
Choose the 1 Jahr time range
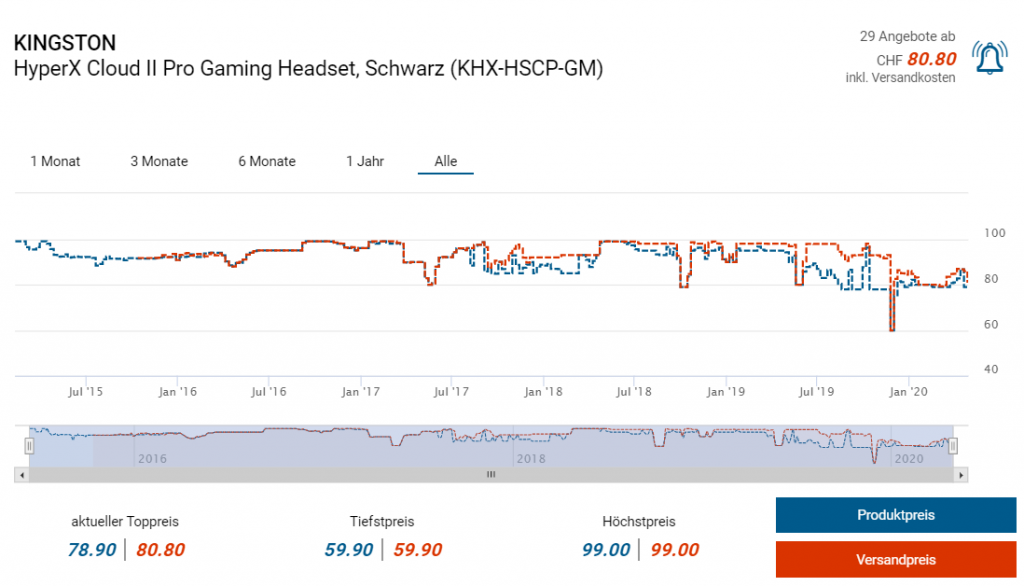(x=365, y=161)
